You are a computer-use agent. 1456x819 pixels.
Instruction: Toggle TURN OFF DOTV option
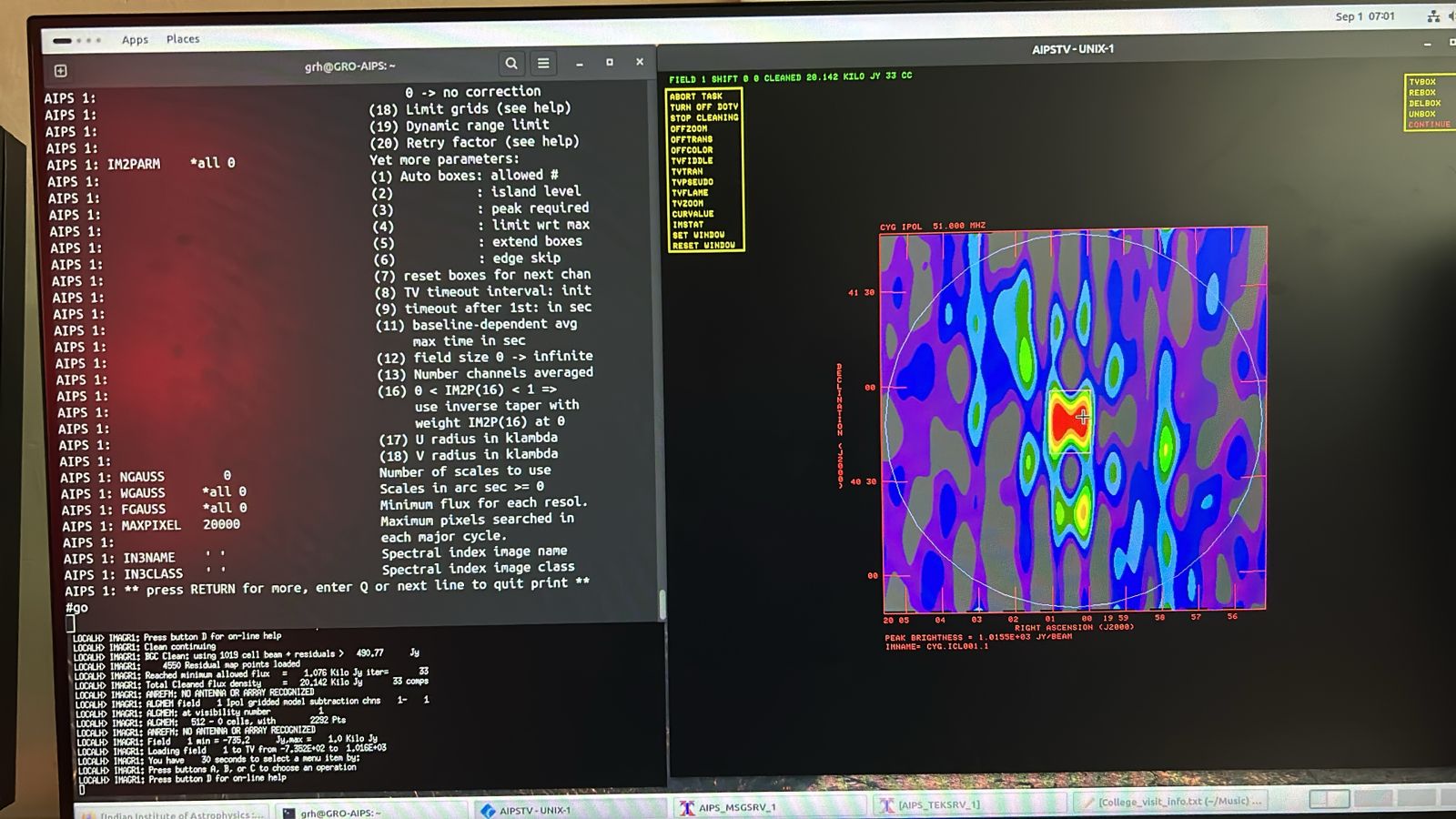click(703, 107)
